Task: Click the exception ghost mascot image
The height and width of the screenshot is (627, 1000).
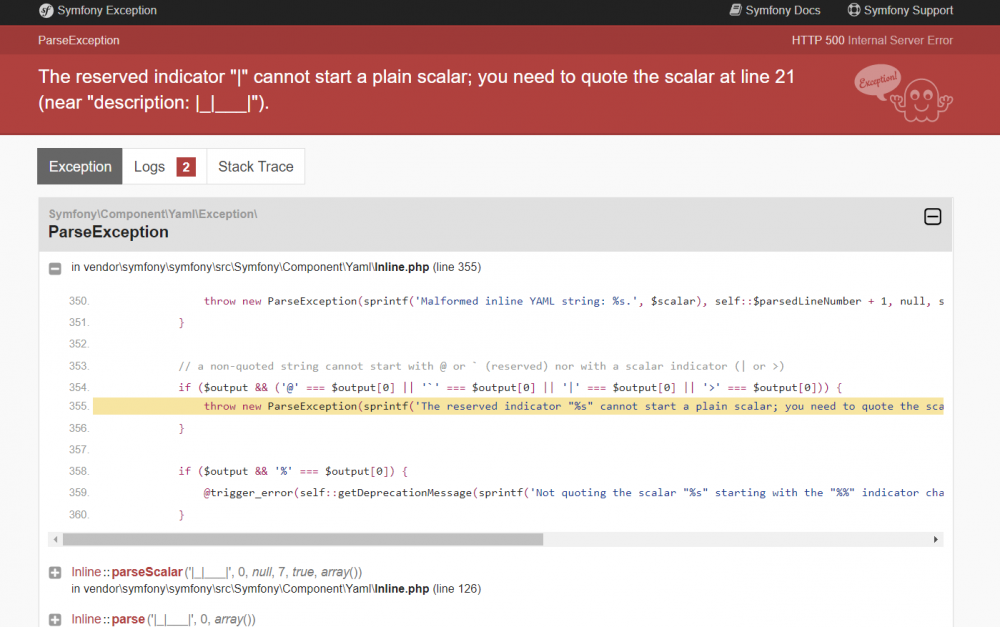Action: coord(904,93)
